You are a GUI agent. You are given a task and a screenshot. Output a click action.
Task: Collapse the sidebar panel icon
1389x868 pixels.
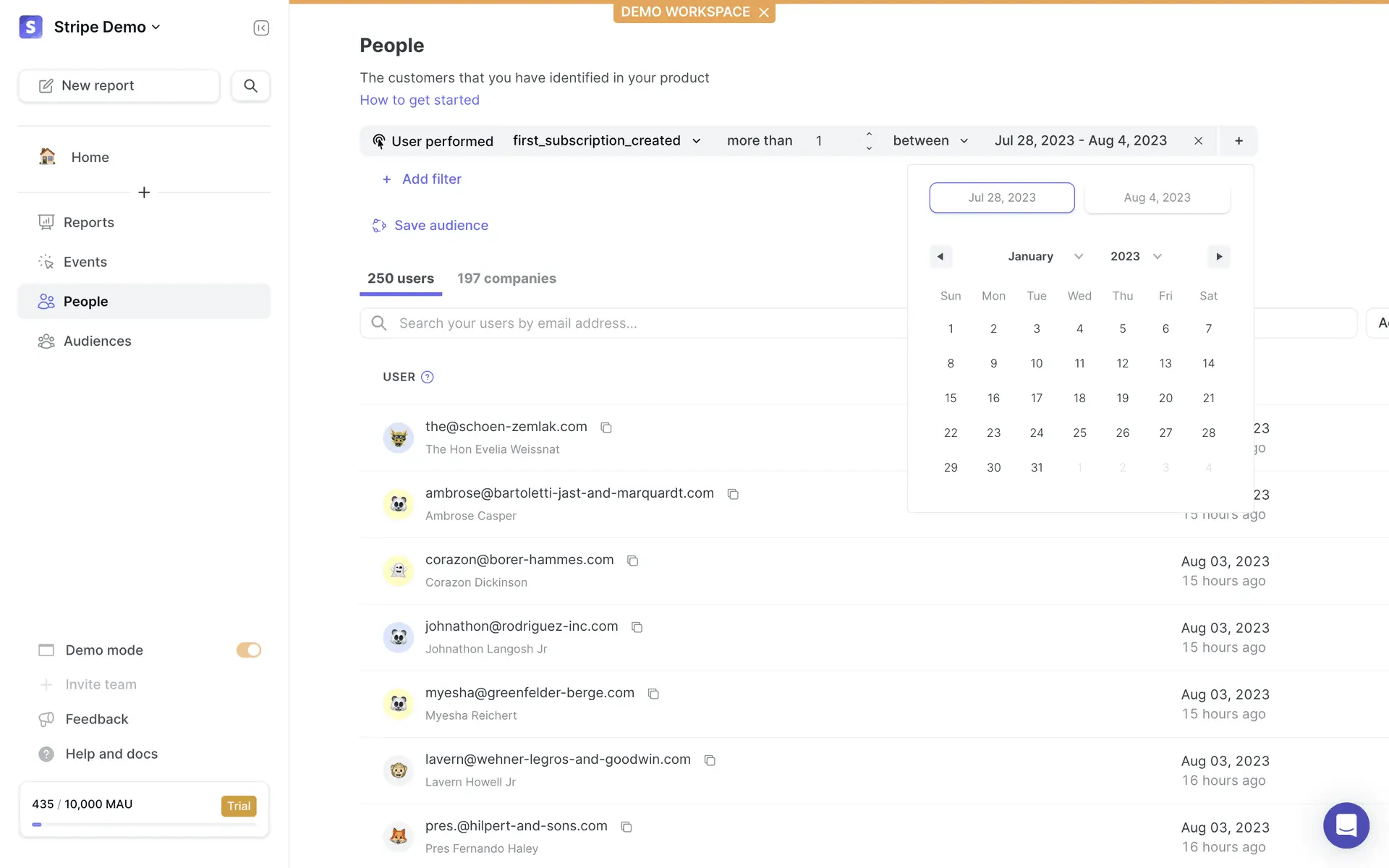[261, 27]
